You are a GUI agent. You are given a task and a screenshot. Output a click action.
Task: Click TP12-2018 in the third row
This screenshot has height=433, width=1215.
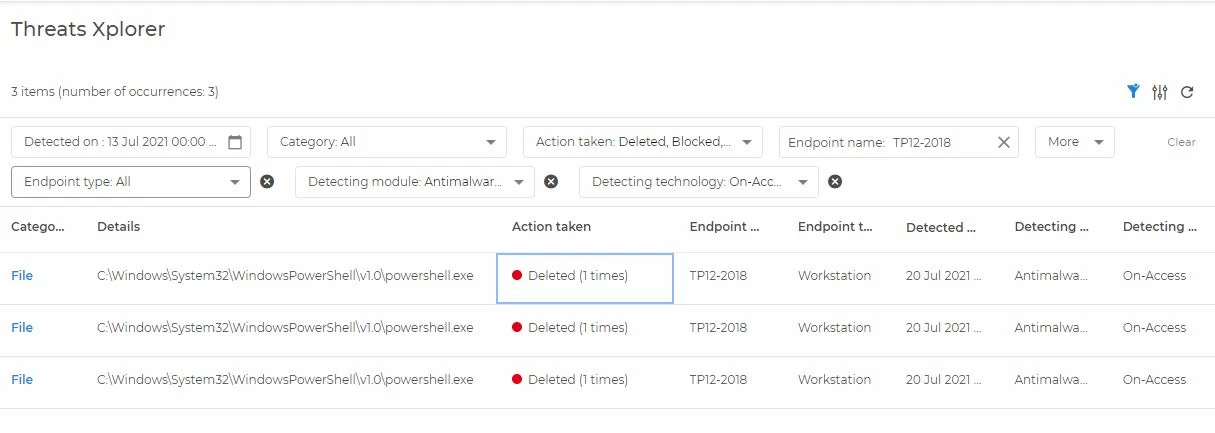click(718, 379)
